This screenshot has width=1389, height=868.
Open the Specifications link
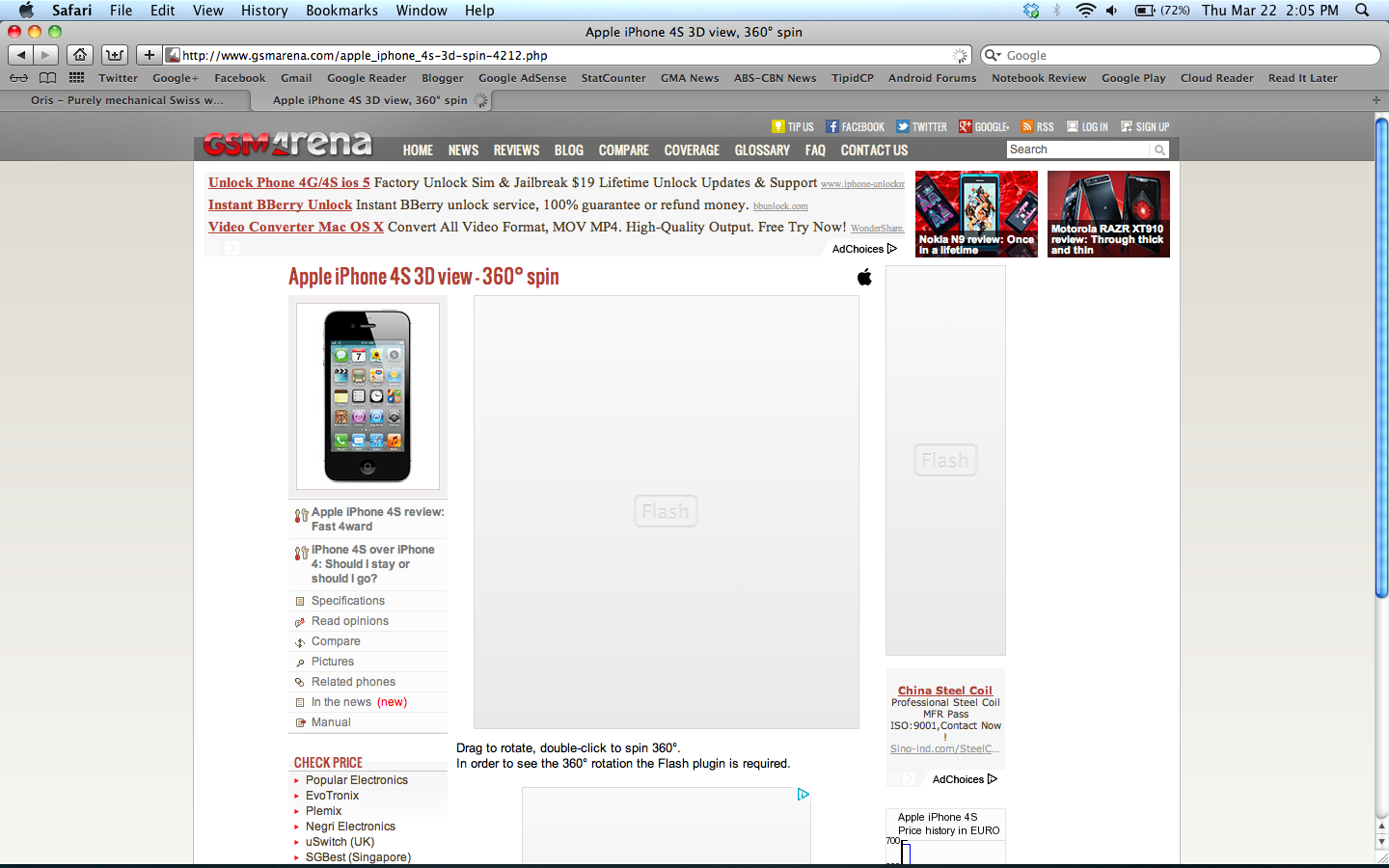(x=347, y=601)
